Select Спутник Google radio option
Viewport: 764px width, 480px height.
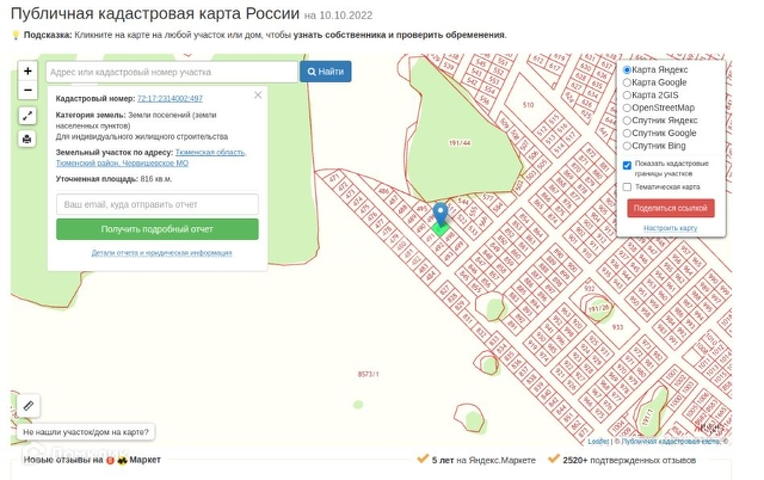pos(627,134)
